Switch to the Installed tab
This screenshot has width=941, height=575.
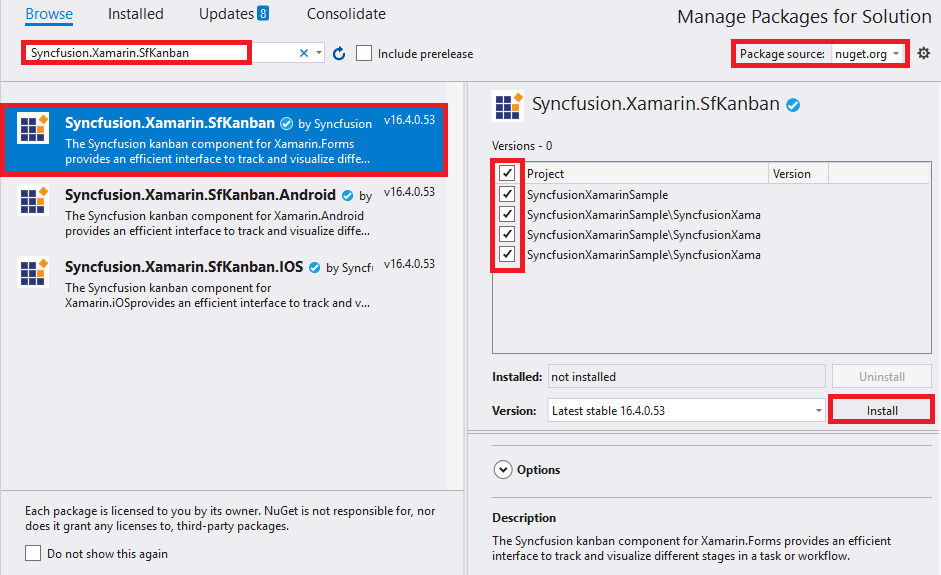(136, 14)
